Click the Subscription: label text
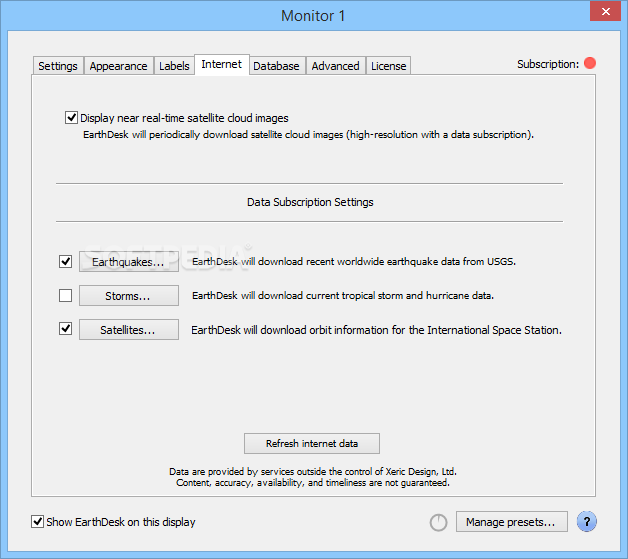This screenshot has width=628, height=559. coord(548,64)
